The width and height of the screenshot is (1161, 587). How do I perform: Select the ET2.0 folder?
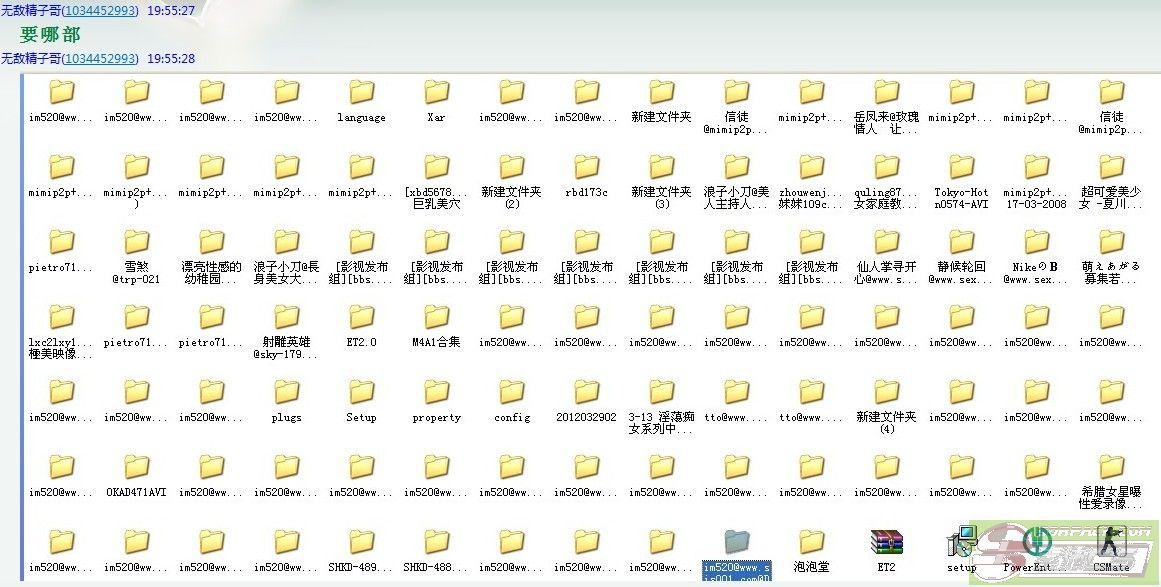click(361, 318)
